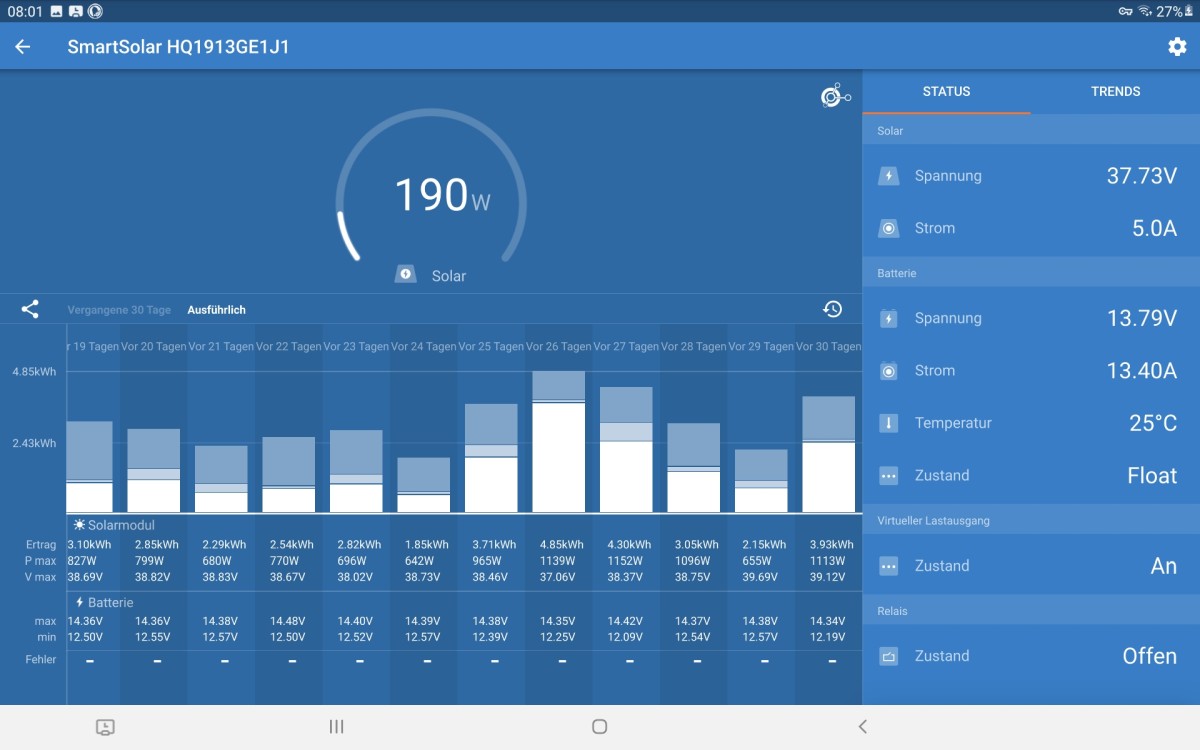Open the settings gear icon
Viewport: 1200px width, 750px height.
coord(1177,47)
